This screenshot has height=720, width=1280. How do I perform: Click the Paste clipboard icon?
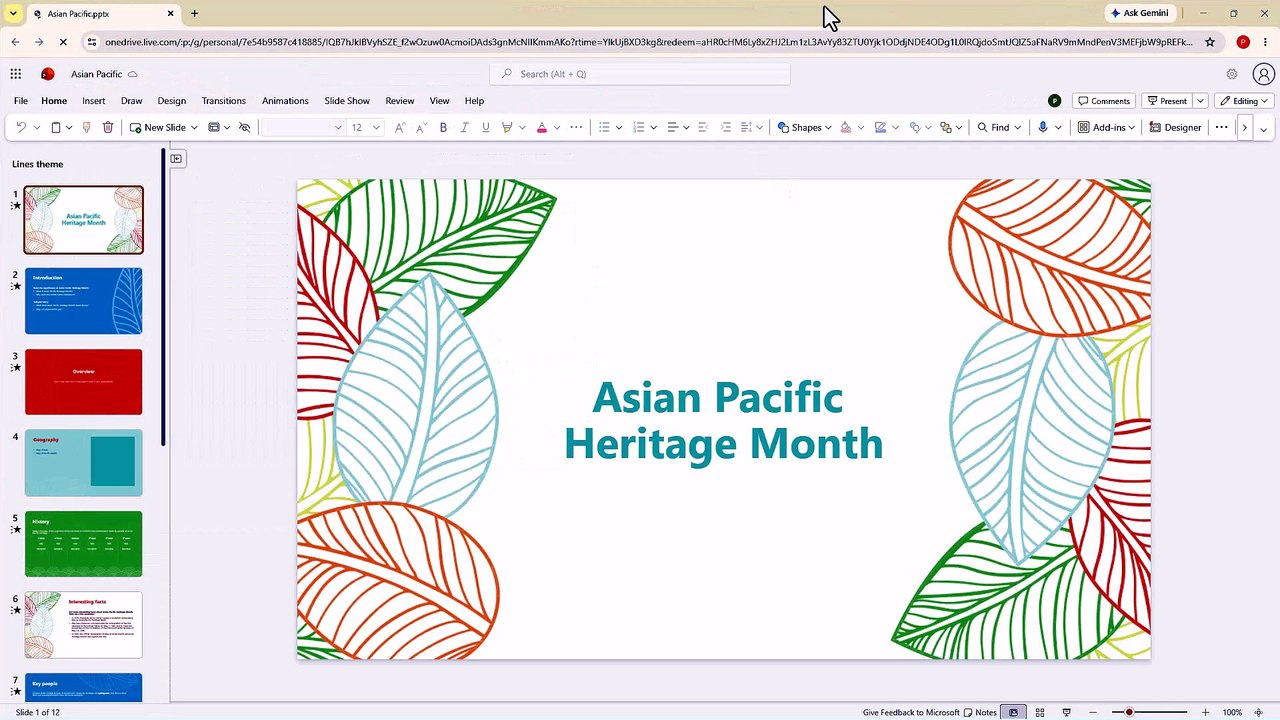tap(56, 128)
